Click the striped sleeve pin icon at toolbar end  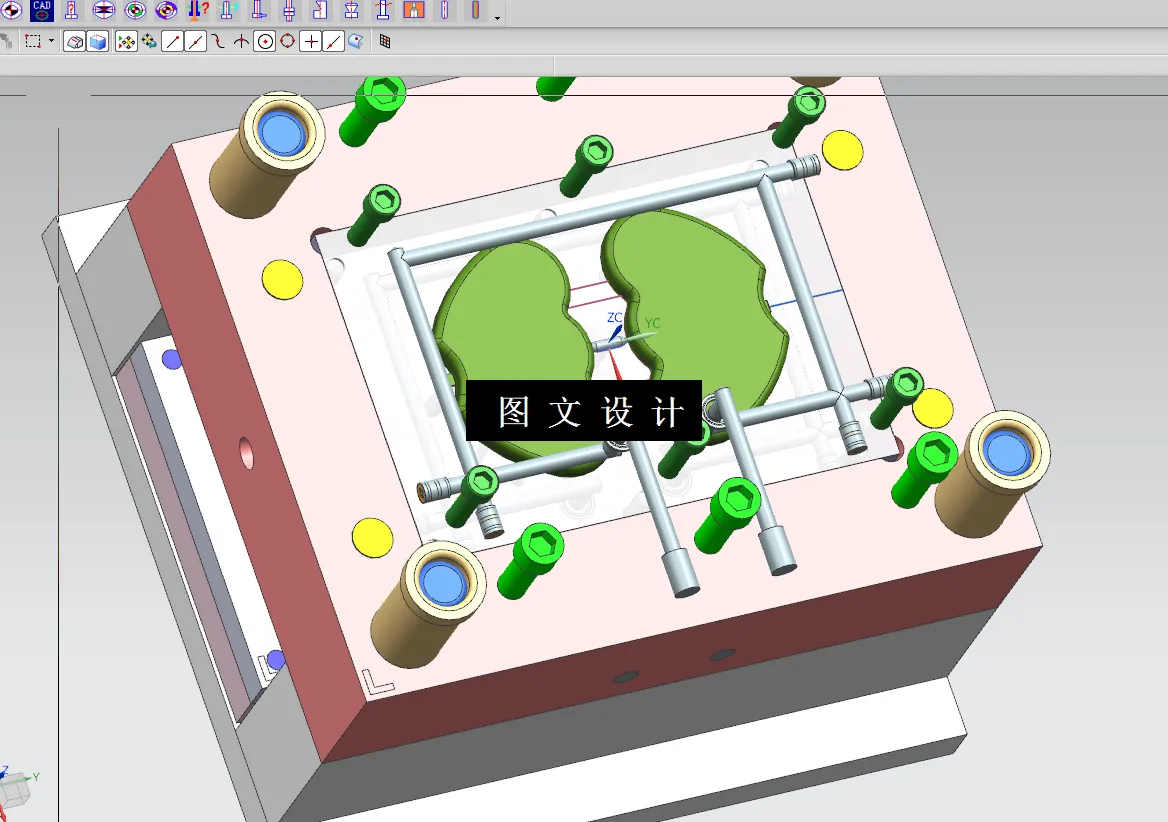point(475,11)
